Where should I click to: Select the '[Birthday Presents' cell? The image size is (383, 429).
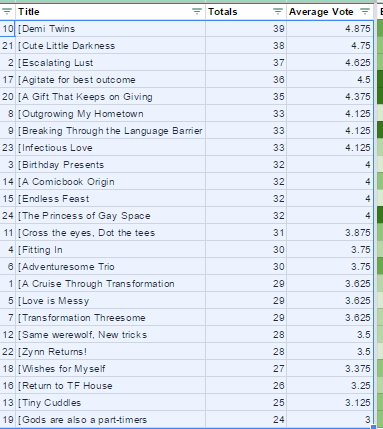point(111,165)
